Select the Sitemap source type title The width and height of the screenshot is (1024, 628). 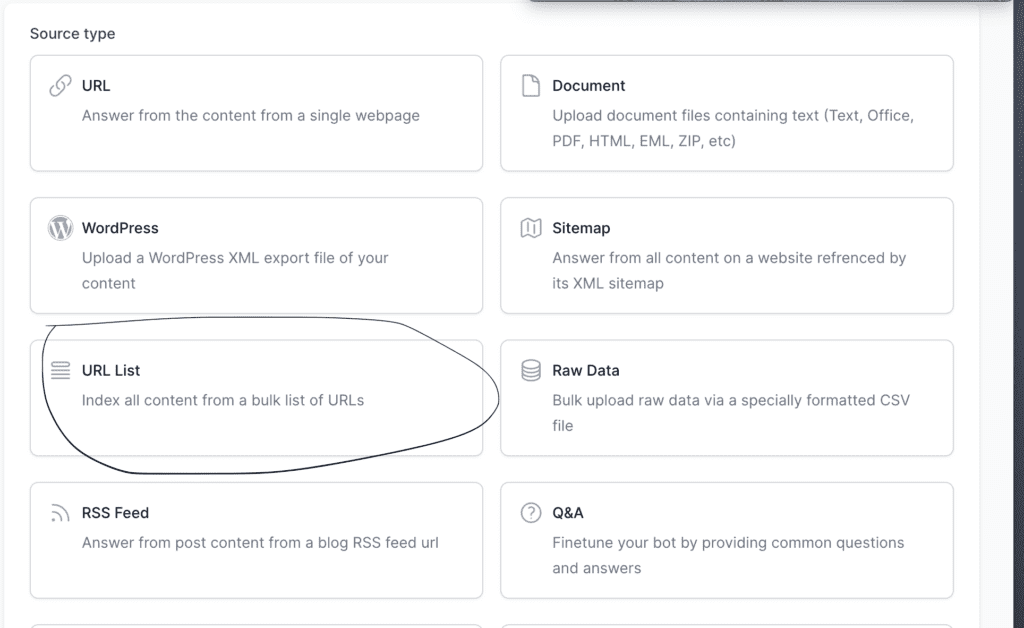coord(581,228)
